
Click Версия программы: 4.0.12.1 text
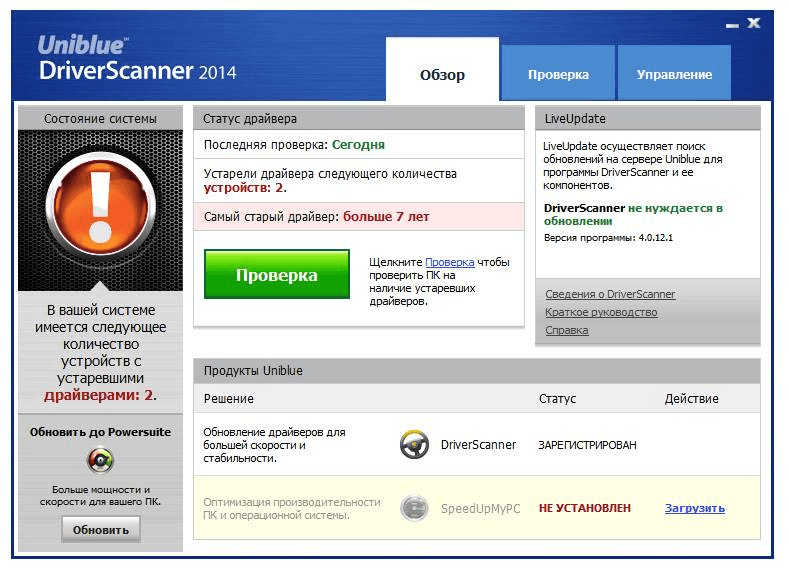coord(608,237)
